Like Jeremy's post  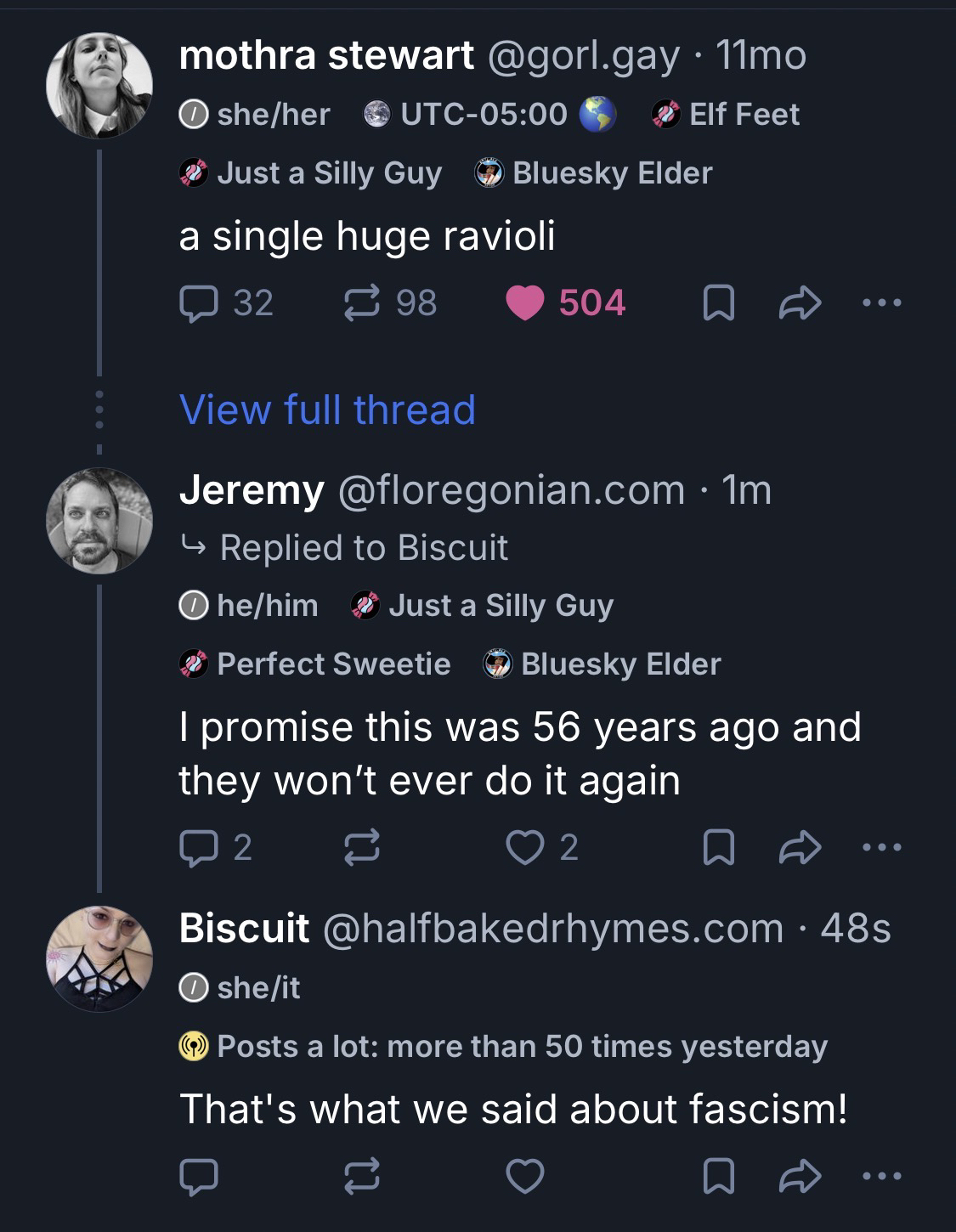pyautogui.click(x=526, y=847)
